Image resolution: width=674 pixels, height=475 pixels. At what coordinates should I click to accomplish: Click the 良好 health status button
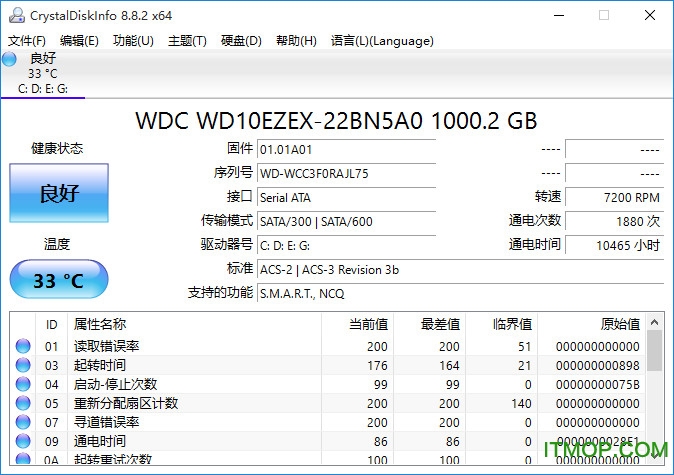(59, 193)
